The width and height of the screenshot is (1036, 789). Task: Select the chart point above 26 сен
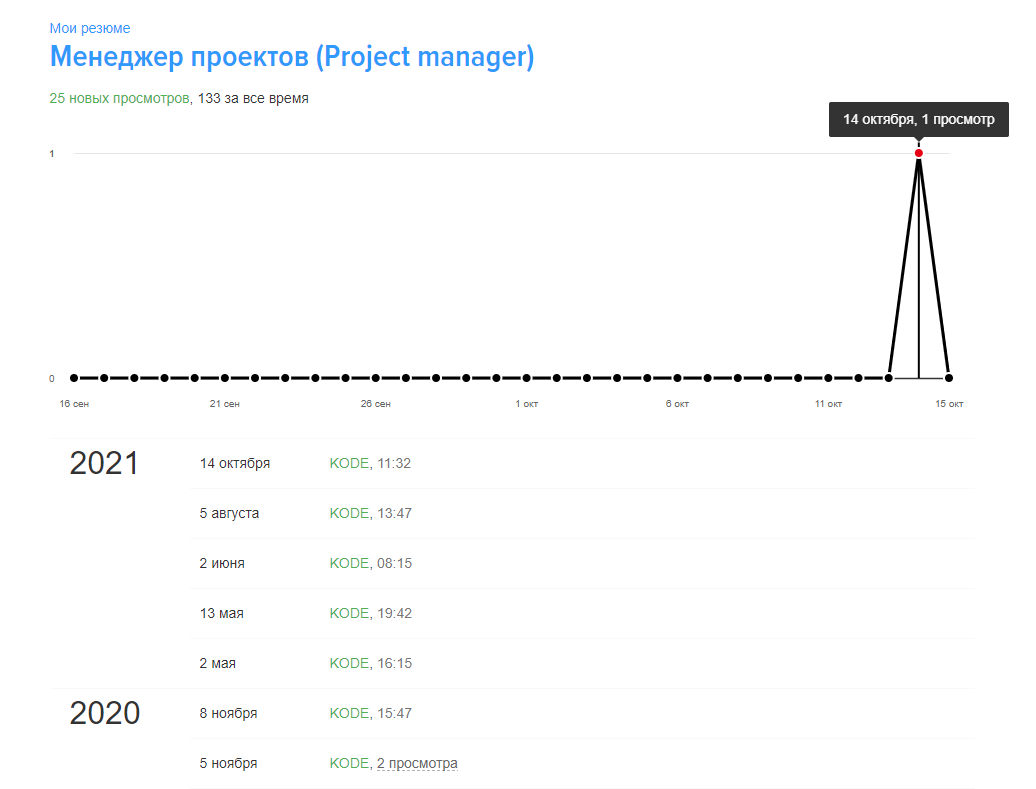click(x=376, y=378)
